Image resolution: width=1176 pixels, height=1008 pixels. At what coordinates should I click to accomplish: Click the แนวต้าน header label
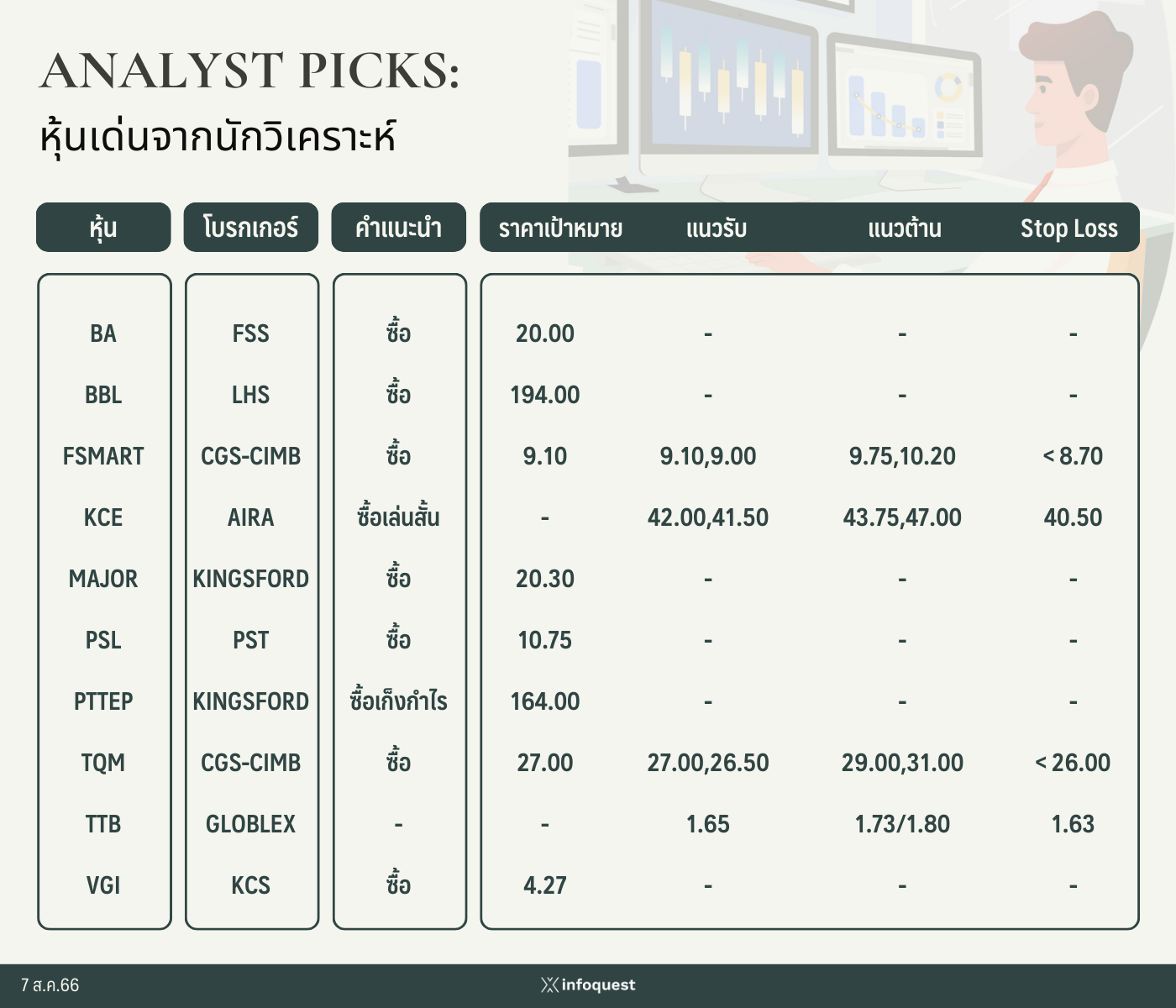tap(905, 228)
